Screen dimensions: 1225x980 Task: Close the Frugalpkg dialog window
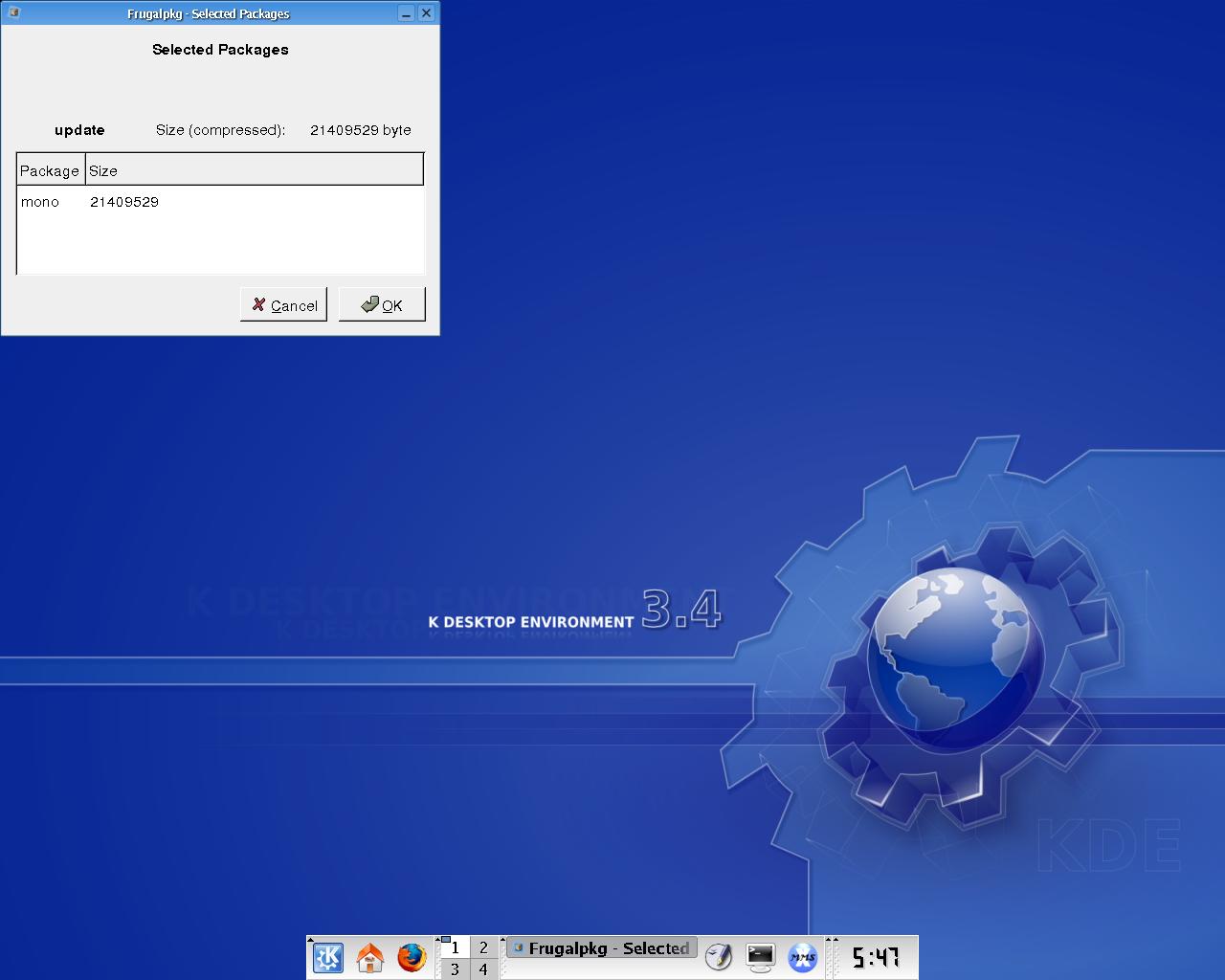pyautogui.click(x=427, y=13)
